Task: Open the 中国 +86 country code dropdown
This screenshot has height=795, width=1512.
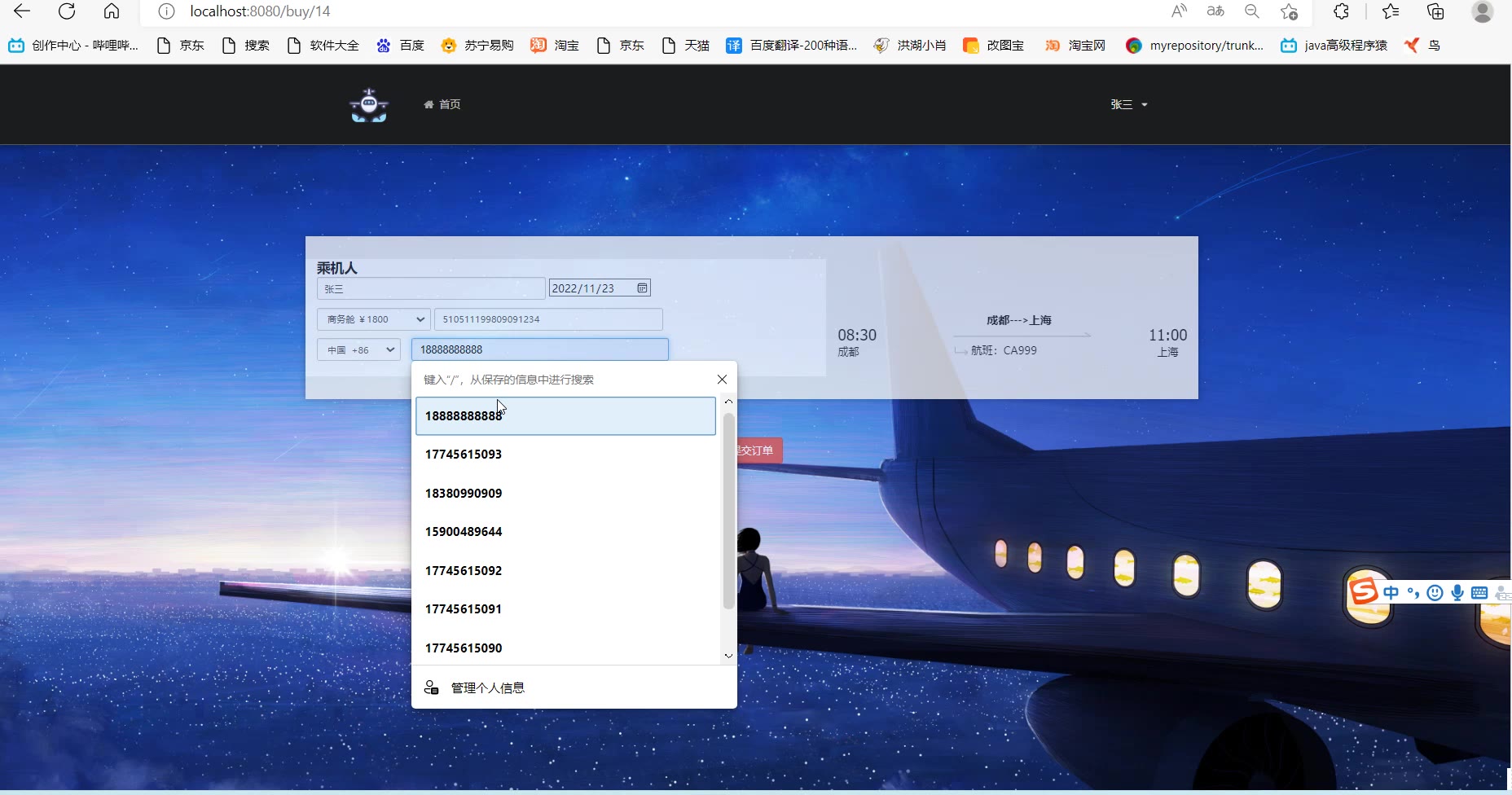Action: 358,349
